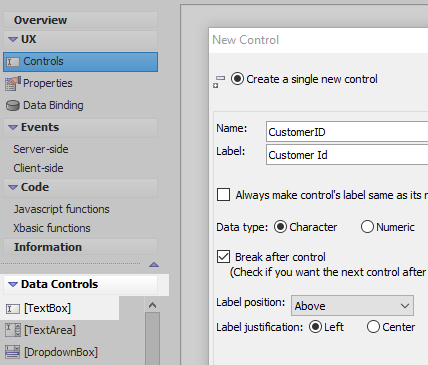Open the Label position dropdown

coord(352,306)
